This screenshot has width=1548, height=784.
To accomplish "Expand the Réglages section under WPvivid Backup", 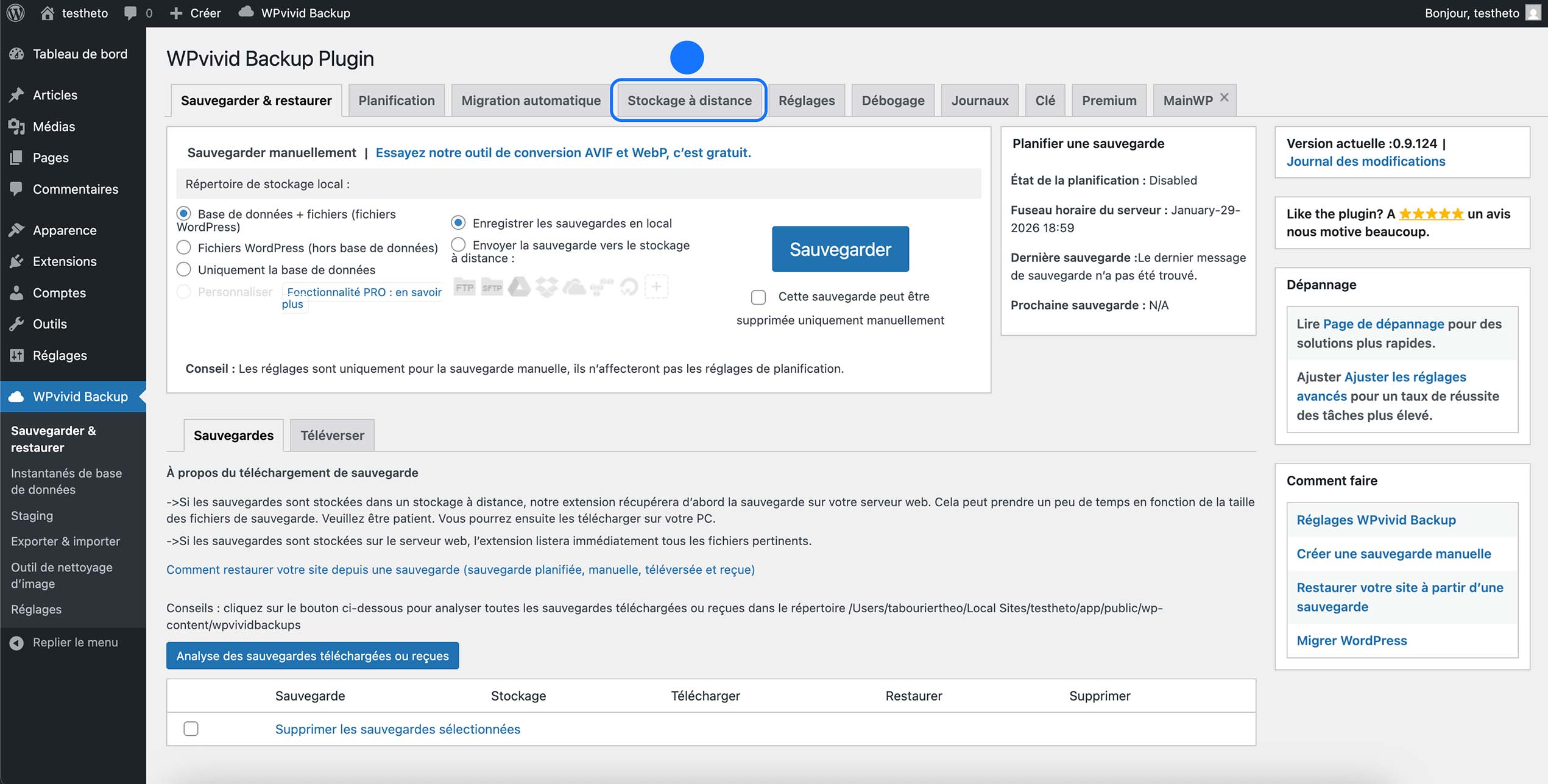I will click(x=35, y=609).
